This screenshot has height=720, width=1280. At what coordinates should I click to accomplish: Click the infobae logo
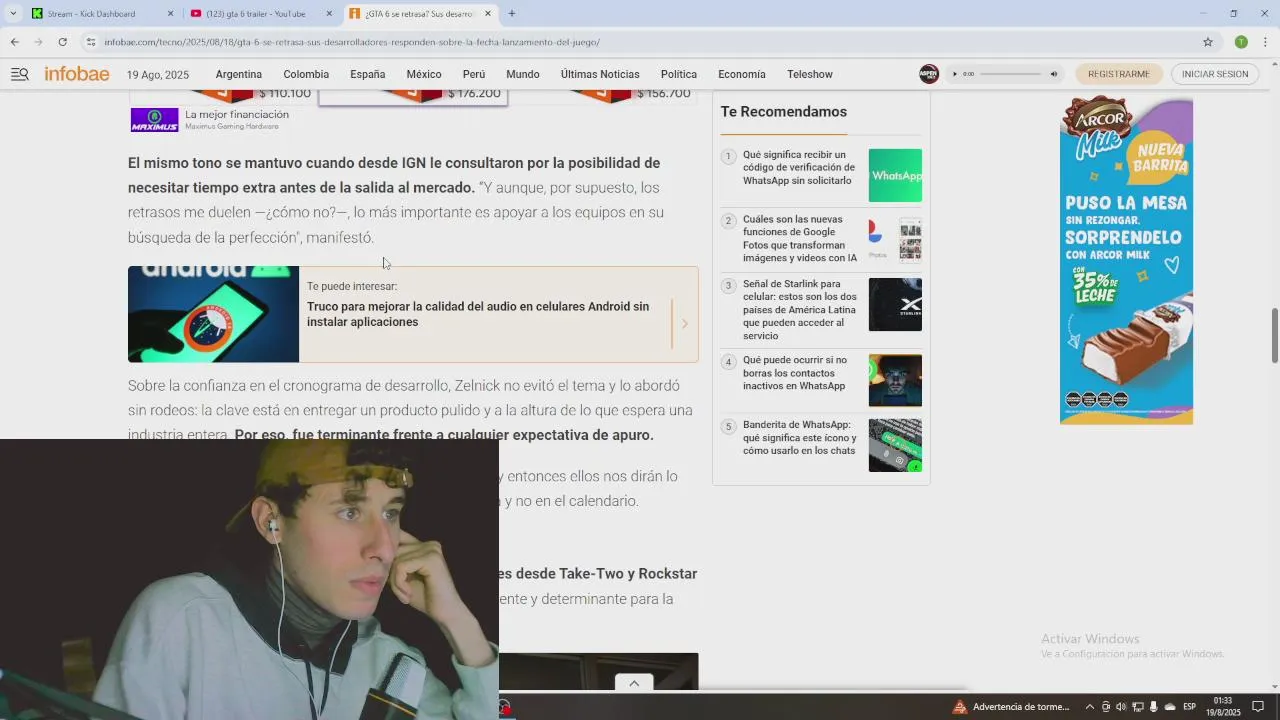[77, 74]
